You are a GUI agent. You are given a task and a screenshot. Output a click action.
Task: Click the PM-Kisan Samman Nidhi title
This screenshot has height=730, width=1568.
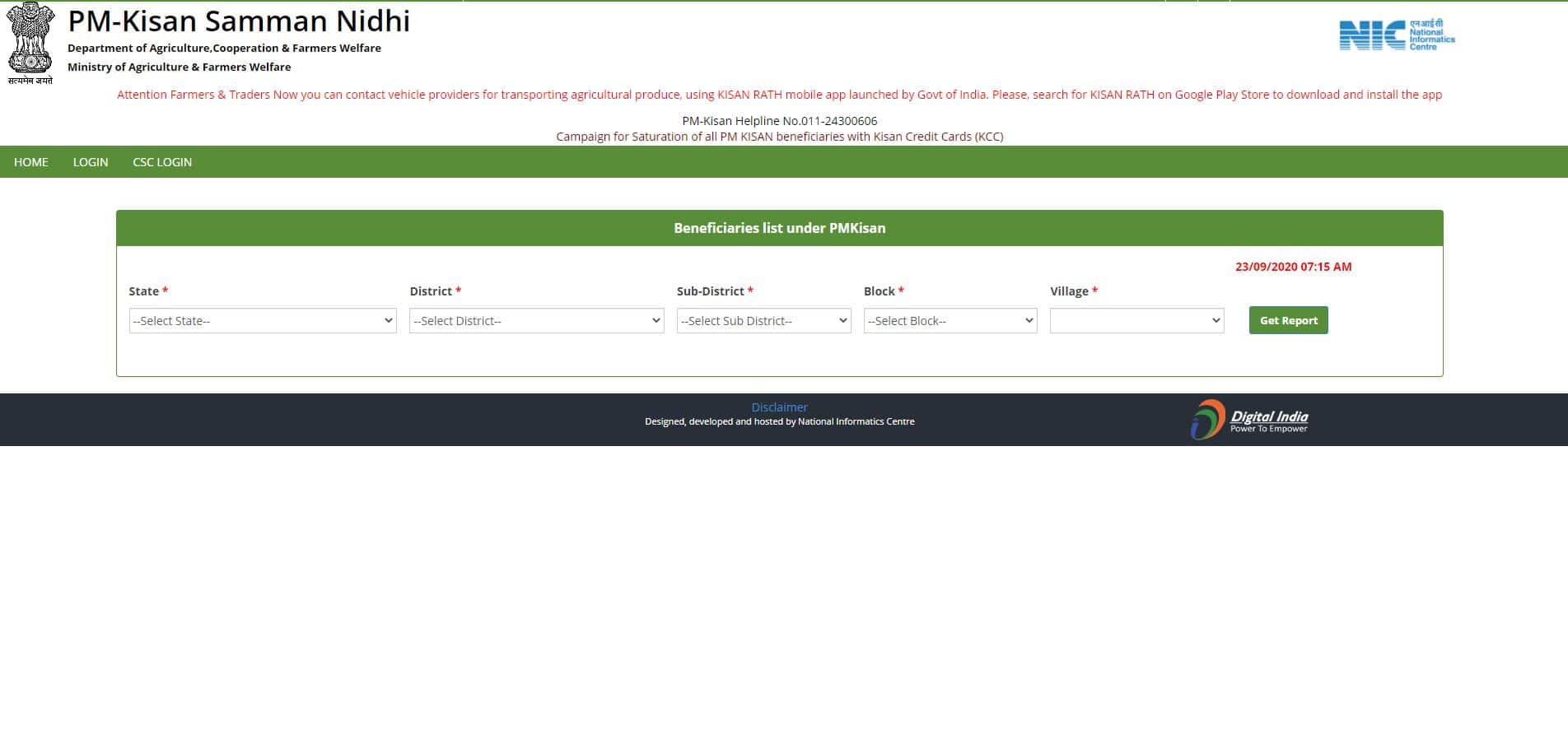[239, 21]
